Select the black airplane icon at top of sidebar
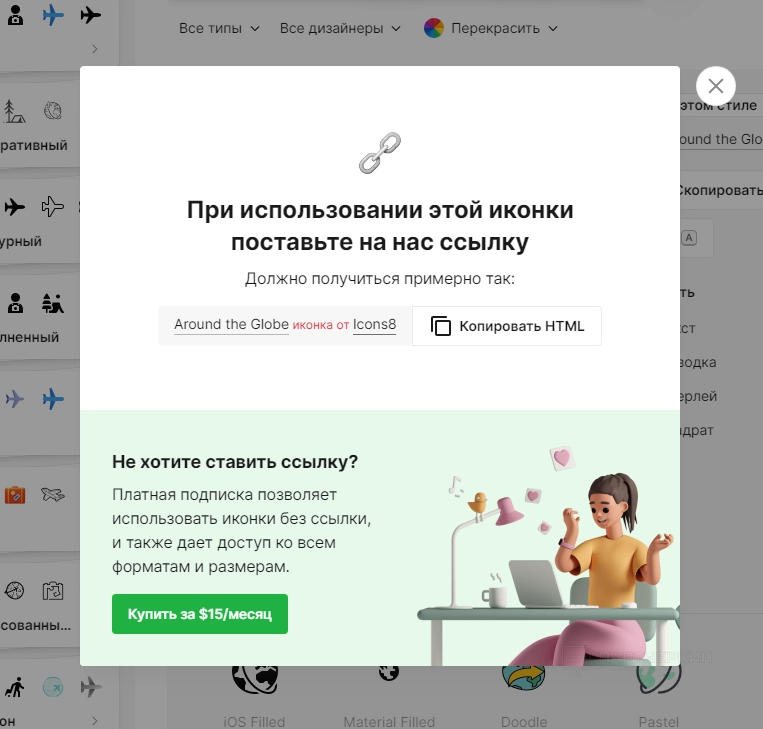The image size is (763, 729). point(91,15)
